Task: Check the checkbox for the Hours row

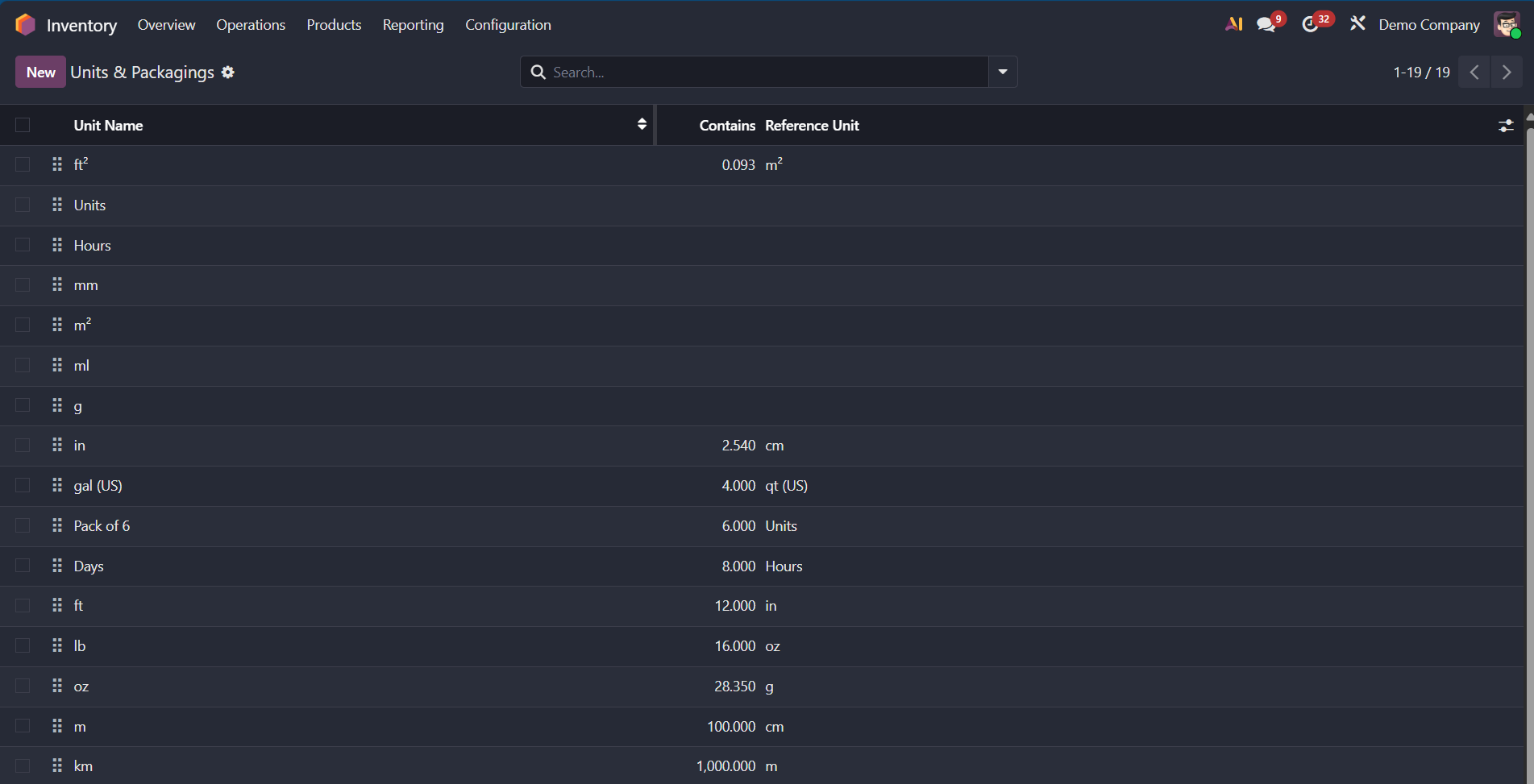Action: (x=23, y=245)
